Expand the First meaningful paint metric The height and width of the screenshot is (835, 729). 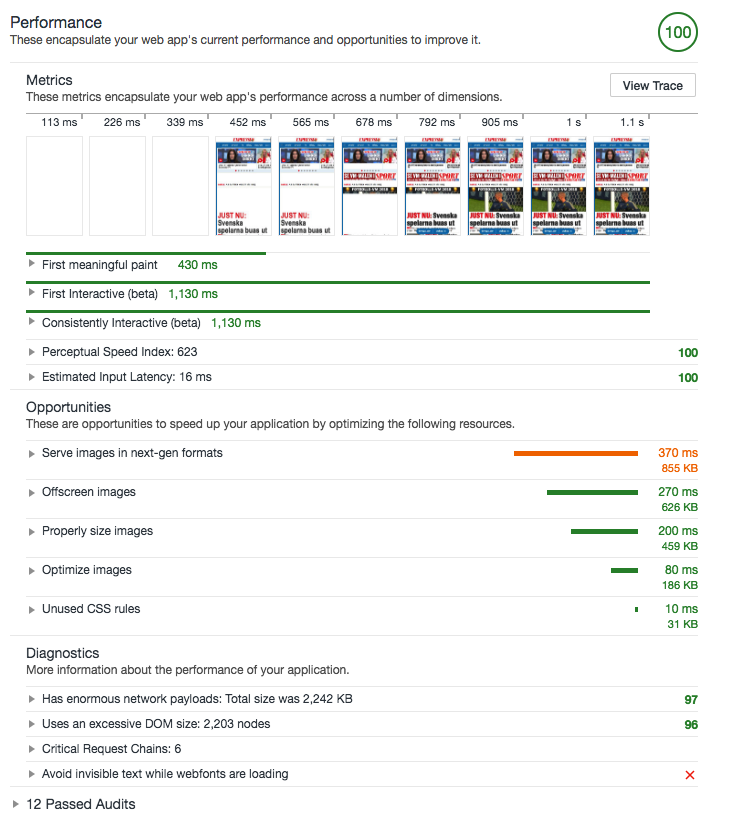(99, 265)
